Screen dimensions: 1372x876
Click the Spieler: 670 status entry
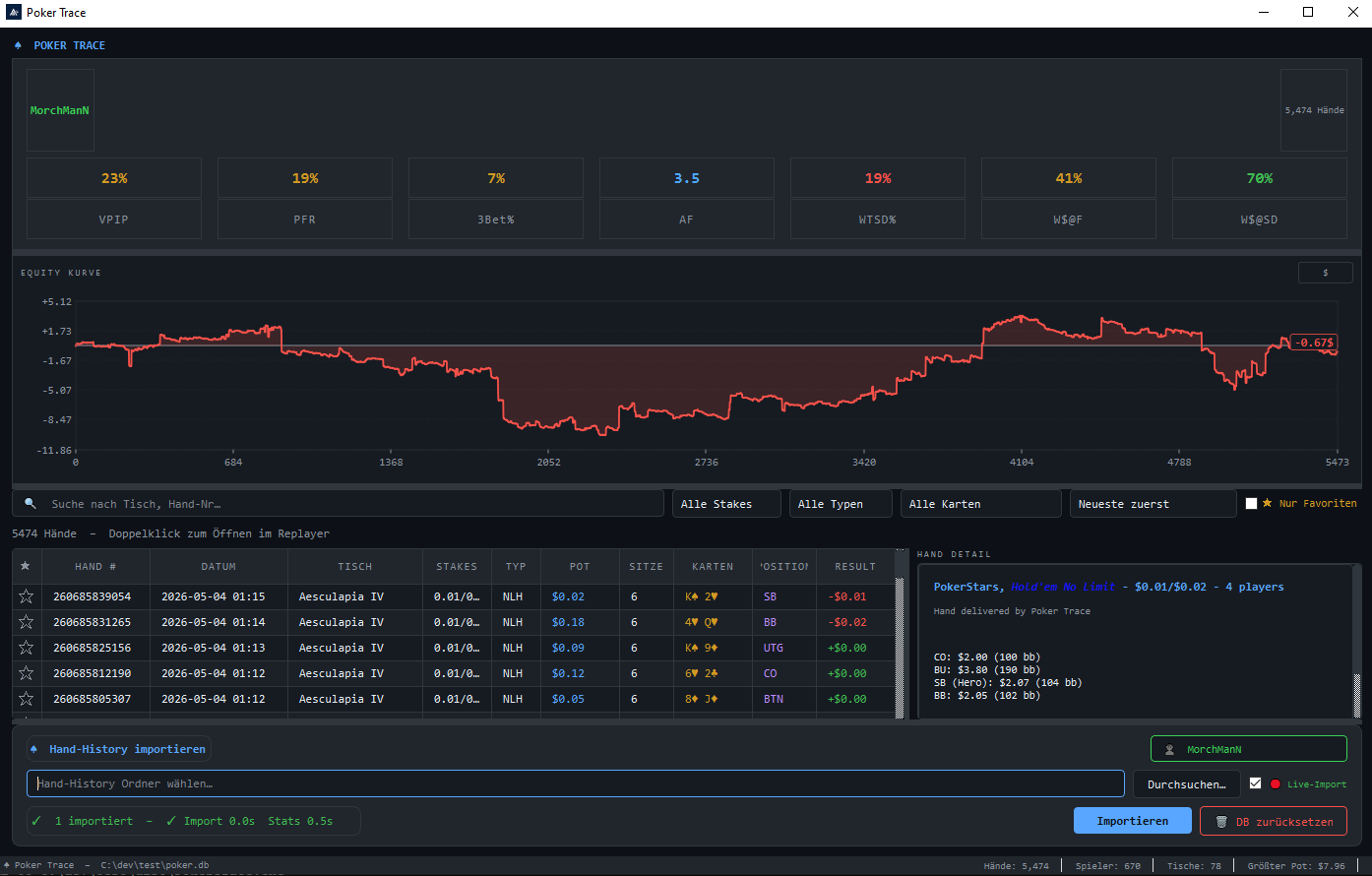(x=1107, y=866)
